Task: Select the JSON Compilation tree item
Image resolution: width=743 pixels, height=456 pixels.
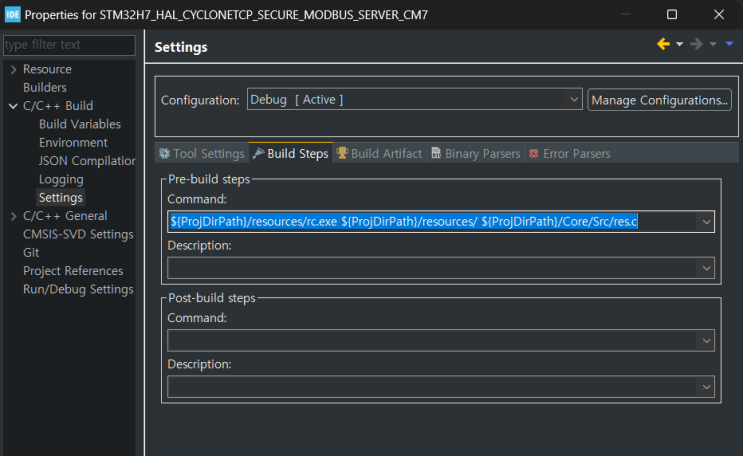Action: pos(87,161)
